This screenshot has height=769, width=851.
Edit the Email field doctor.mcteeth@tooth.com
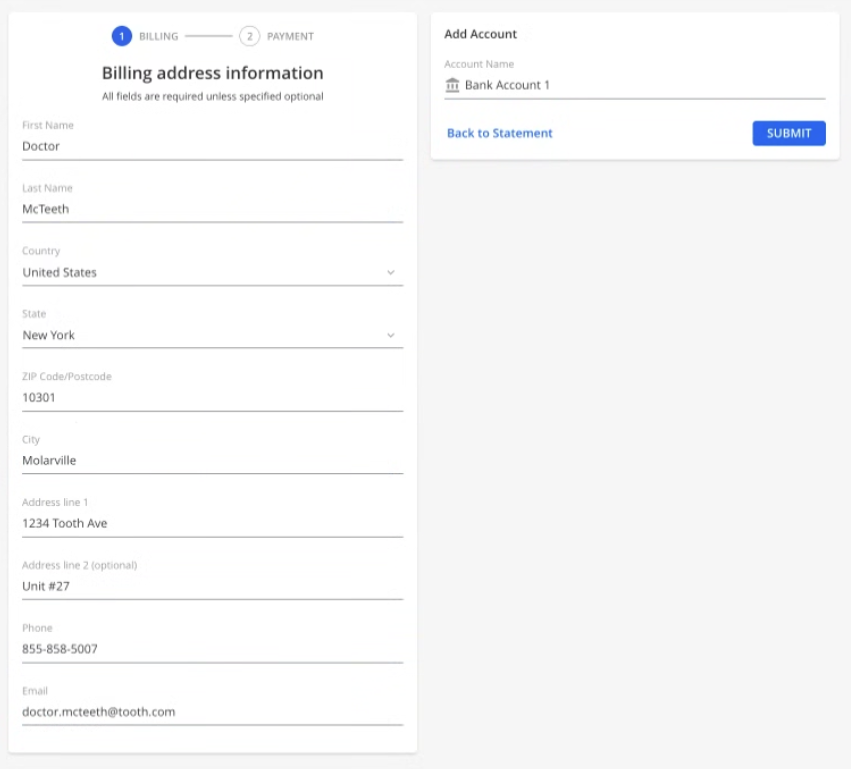pyautogui.click(x=212, y=712)
